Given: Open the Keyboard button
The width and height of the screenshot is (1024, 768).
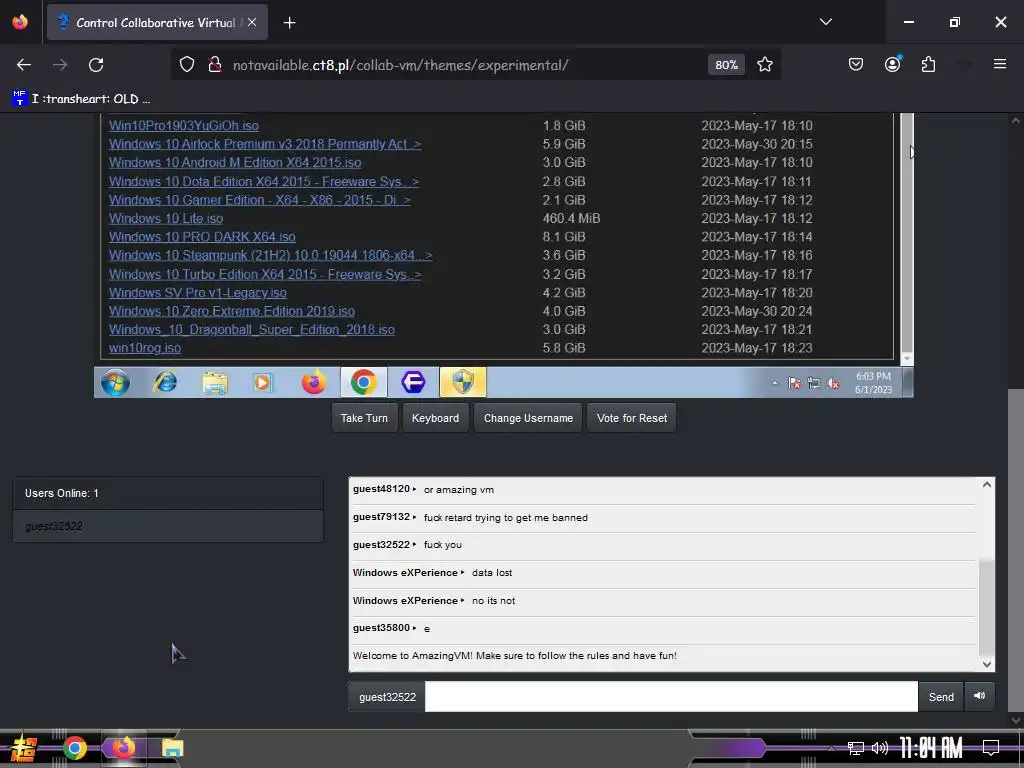Looking at the screenshot, I should 435,418.
